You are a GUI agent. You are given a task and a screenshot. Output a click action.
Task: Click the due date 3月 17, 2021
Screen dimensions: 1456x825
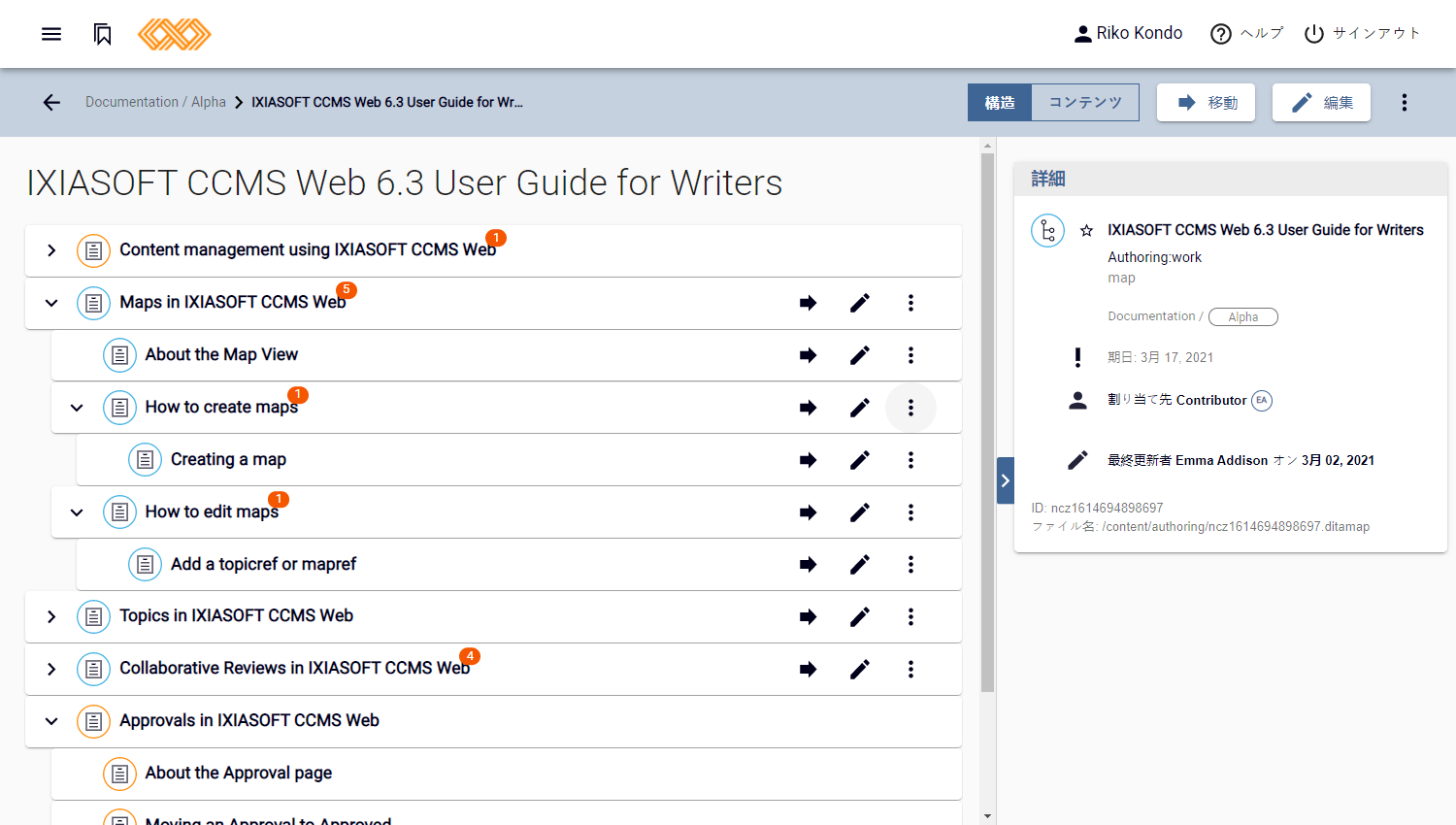coord(1160,357)
